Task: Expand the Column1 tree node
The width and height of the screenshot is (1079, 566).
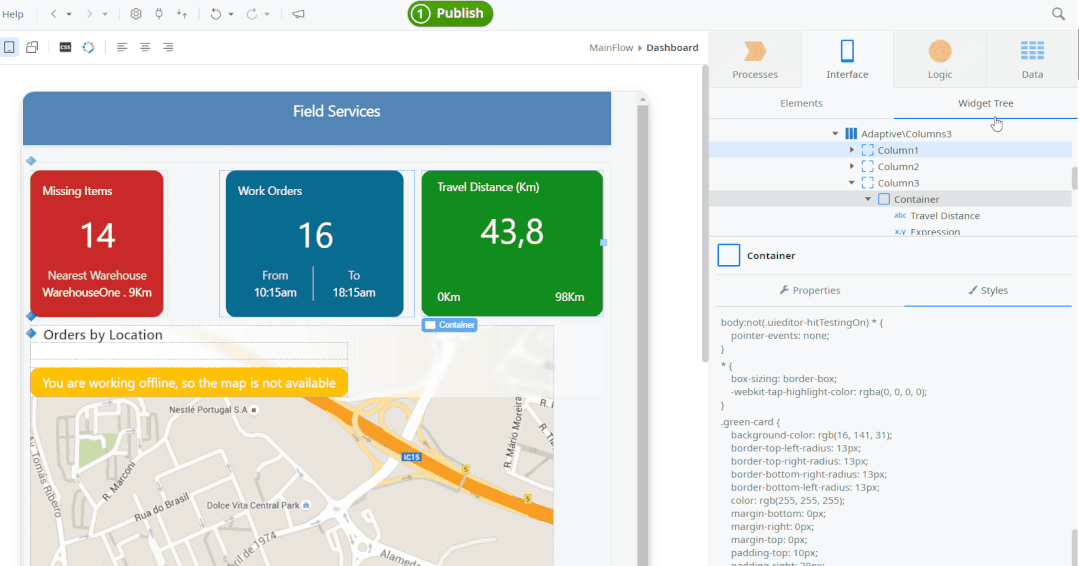Action: tap(852, 150)
